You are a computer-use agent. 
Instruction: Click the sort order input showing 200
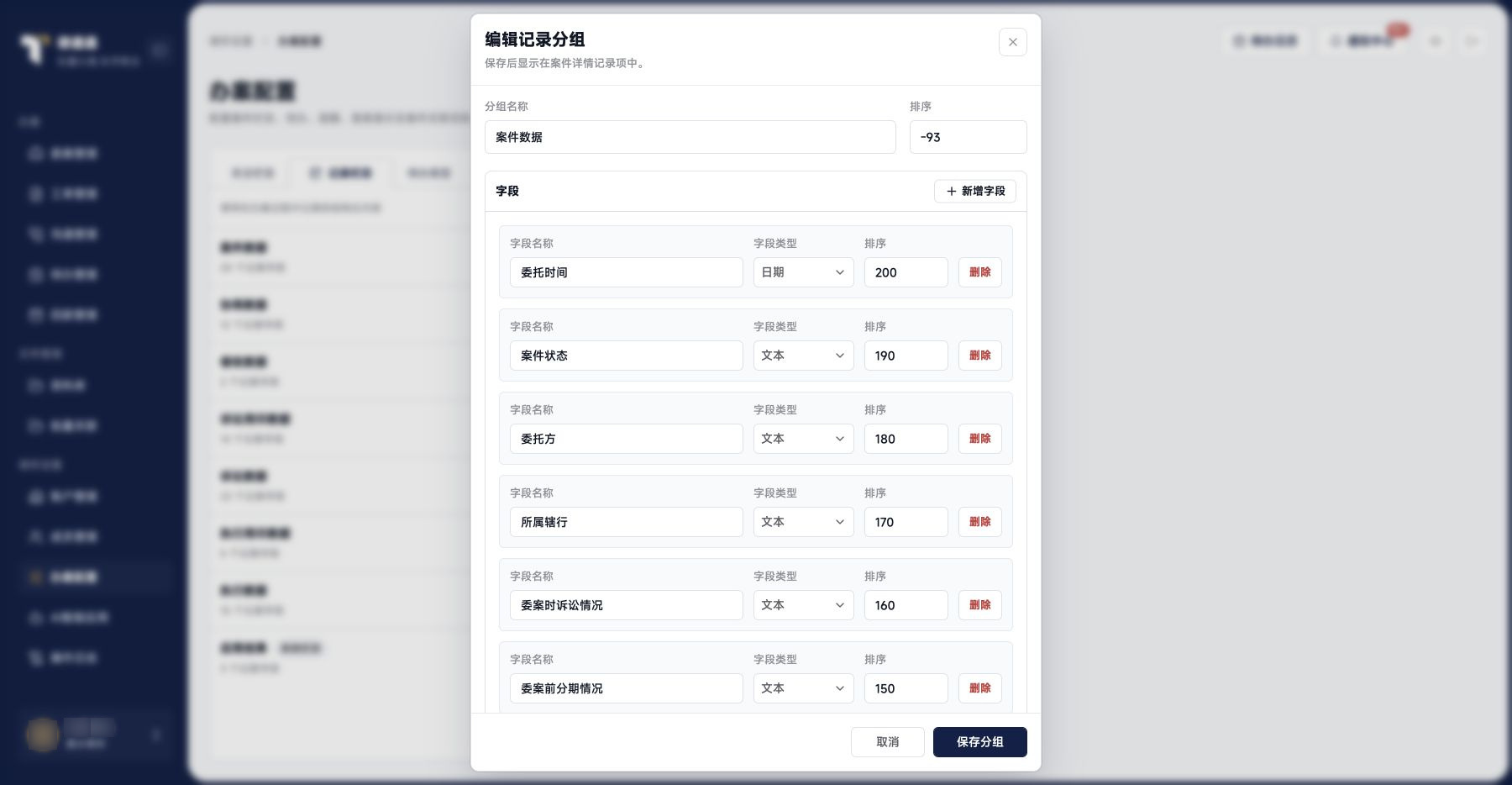click(906, 272)
